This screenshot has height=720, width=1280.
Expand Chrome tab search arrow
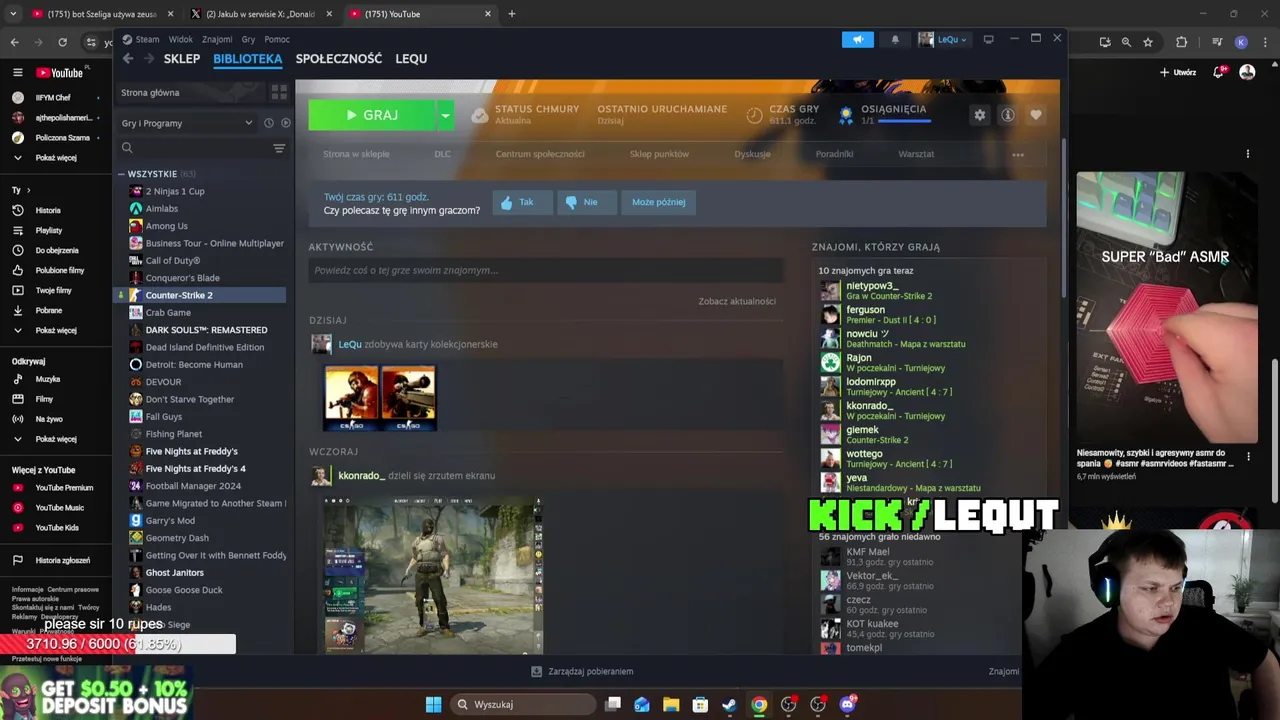pos(13,14)
